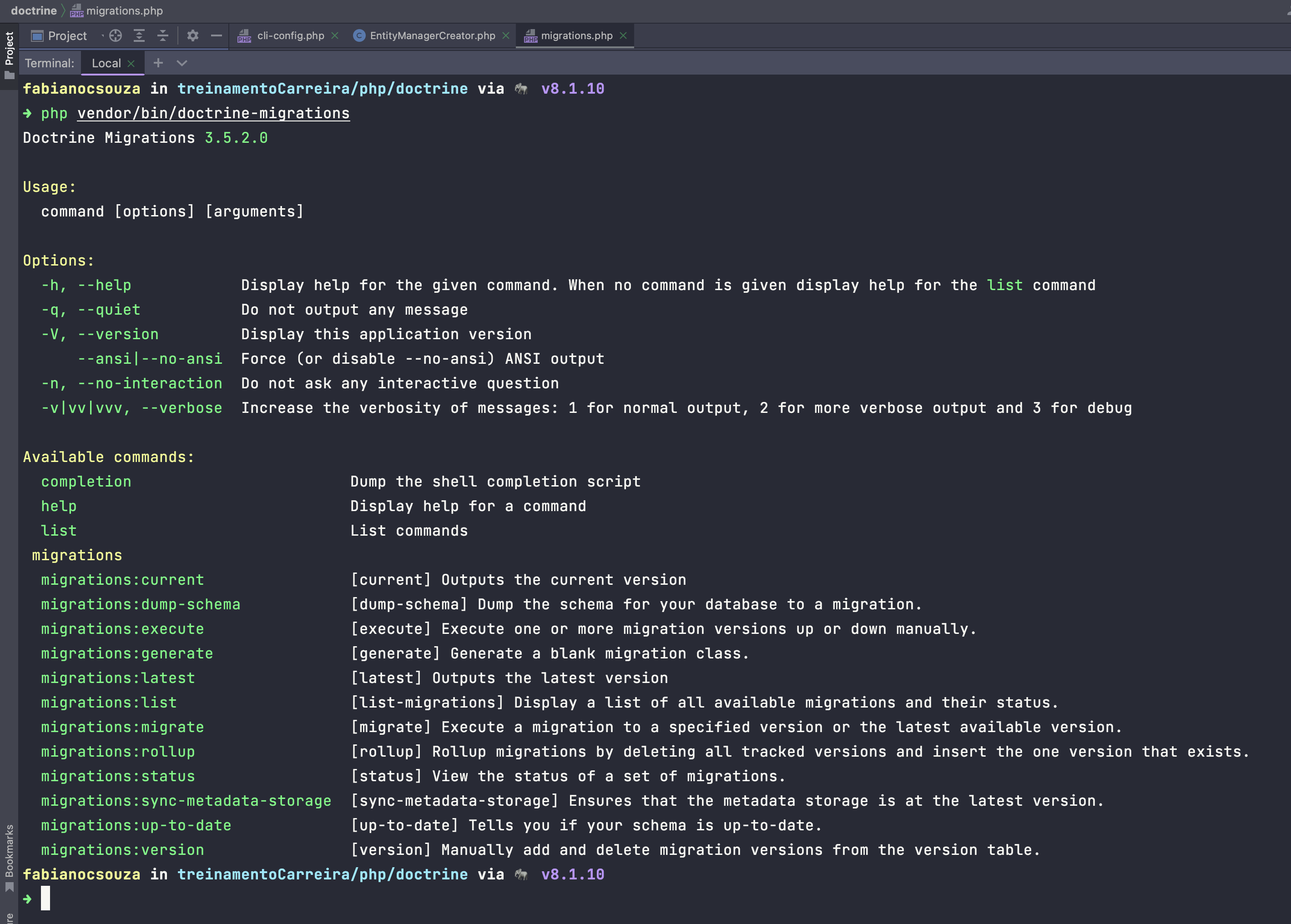Click the 'Available commands:' heading
Viewport: 1291px width, 924px height.
[x=109, y=457]
